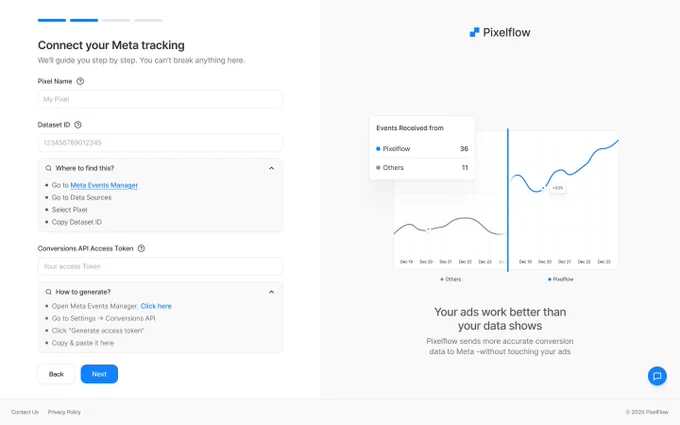680x425 pixels.
Task: Click help icon next to Pixel Name
Action: 80,81
